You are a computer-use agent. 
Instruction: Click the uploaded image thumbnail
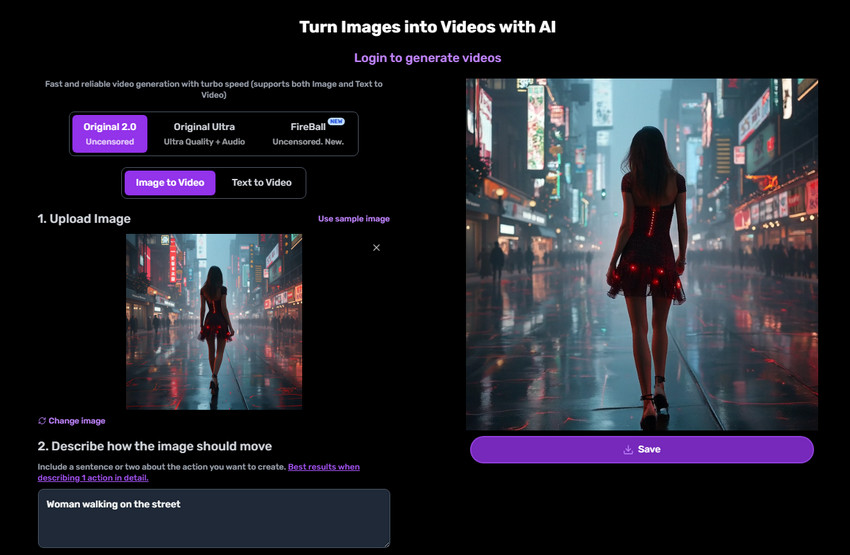pyautogui.click(x=214, y=321)
